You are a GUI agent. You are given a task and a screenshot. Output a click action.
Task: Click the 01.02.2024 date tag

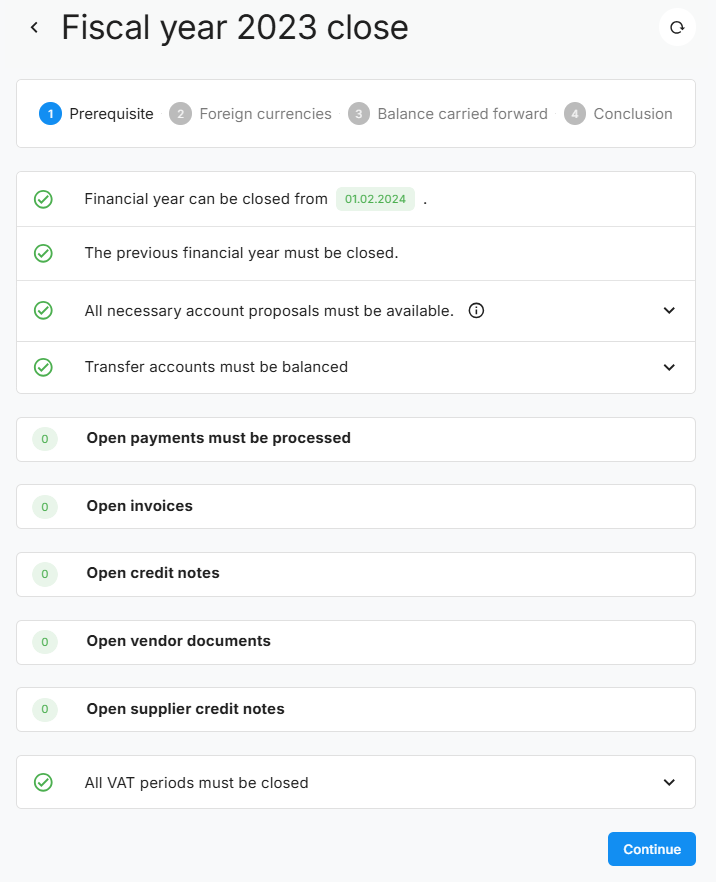[x=375, y=199]
